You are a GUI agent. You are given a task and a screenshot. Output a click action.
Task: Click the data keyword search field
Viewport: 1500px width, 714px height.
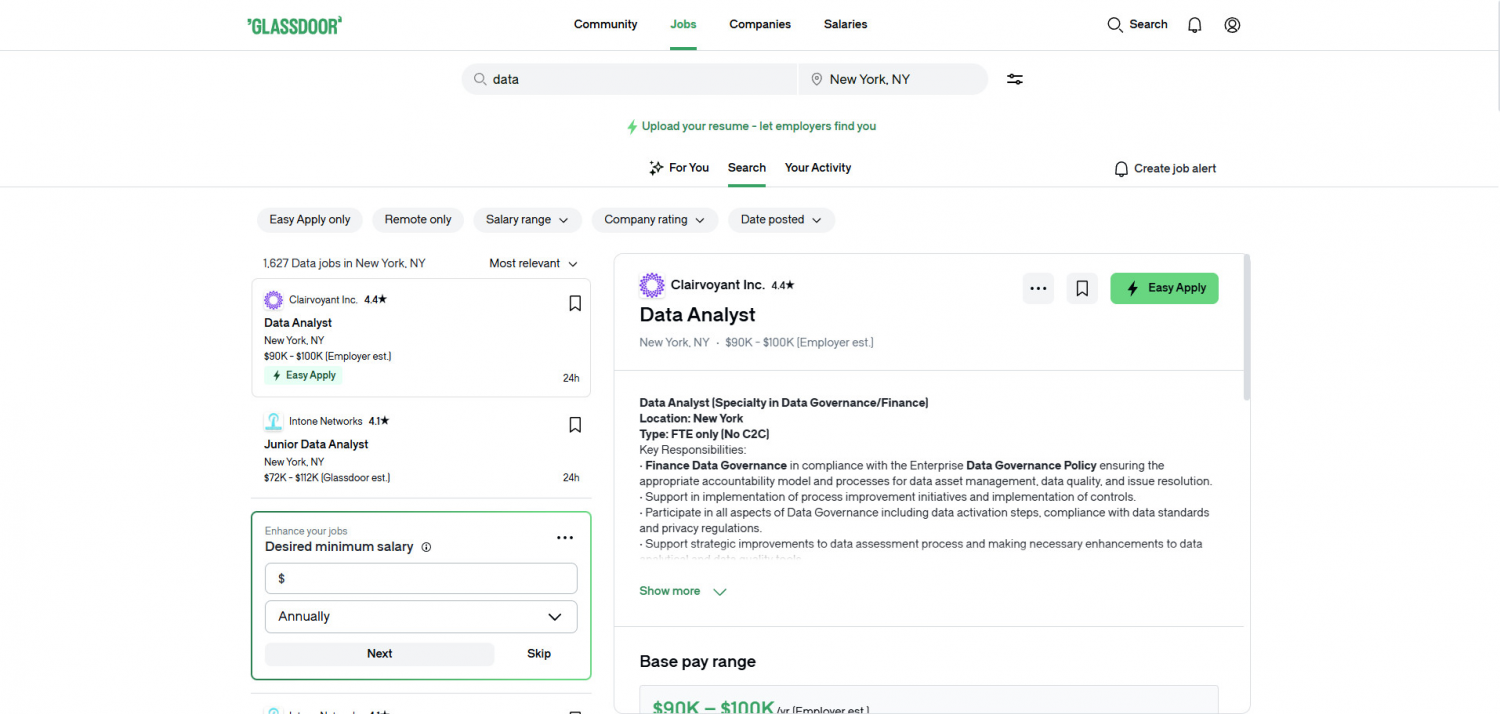coord(630,79)
